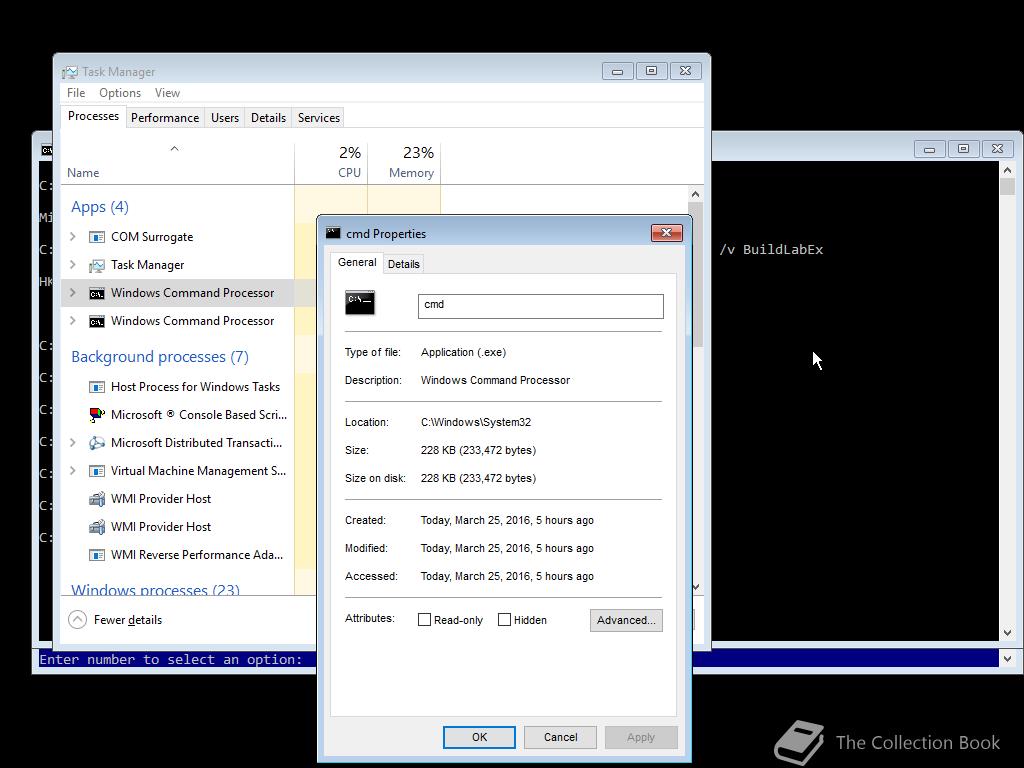Click console window scrollbar up arrow
This screenshot has width=1024, height=768.
pos(1007,170)
